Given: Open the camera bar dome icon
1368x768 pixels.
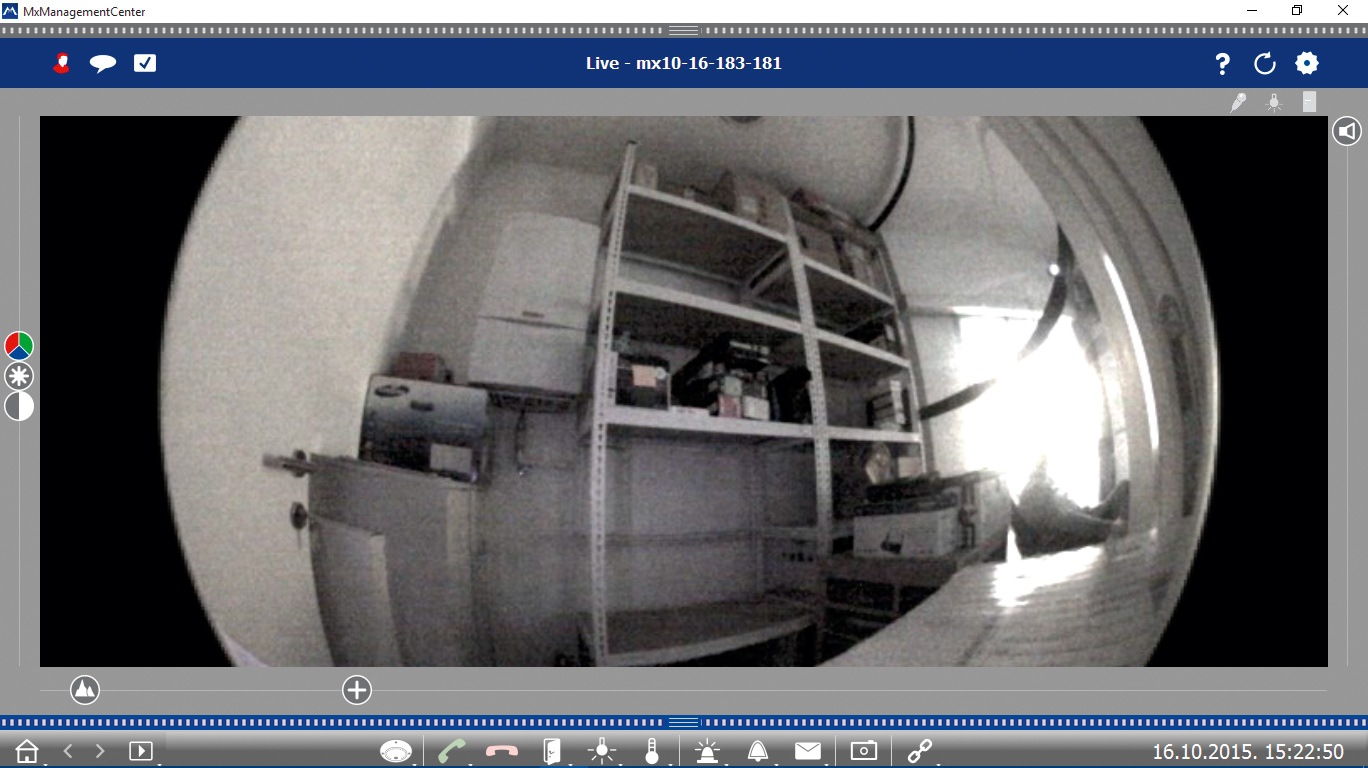Looking at the screenshot, I should pos(396,751).
